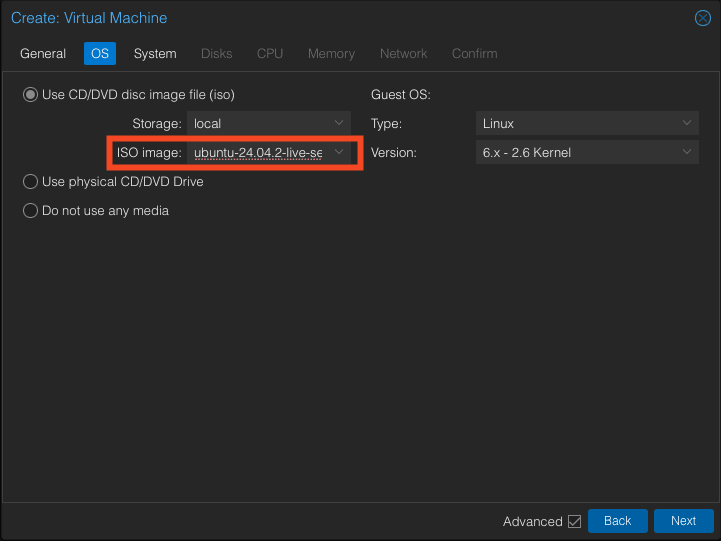
Task: Select Use CD/DVD disc image file option
Action: (31, 95)
